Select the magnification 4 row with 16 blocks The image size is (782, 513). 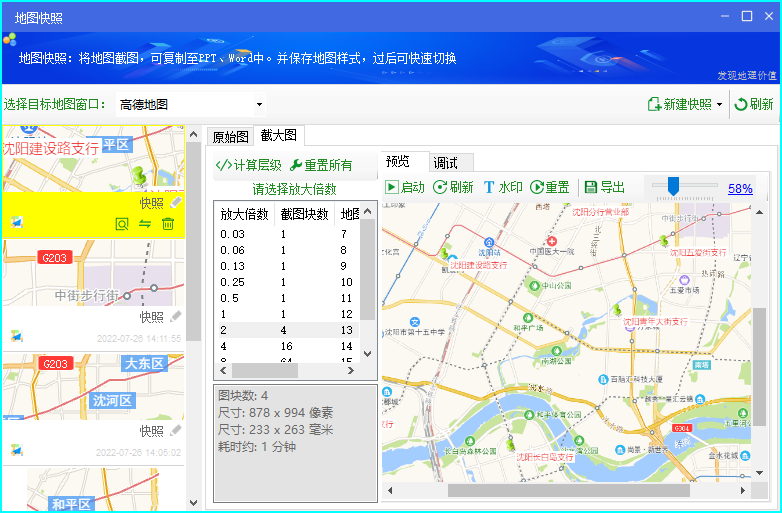click(287, 345)
